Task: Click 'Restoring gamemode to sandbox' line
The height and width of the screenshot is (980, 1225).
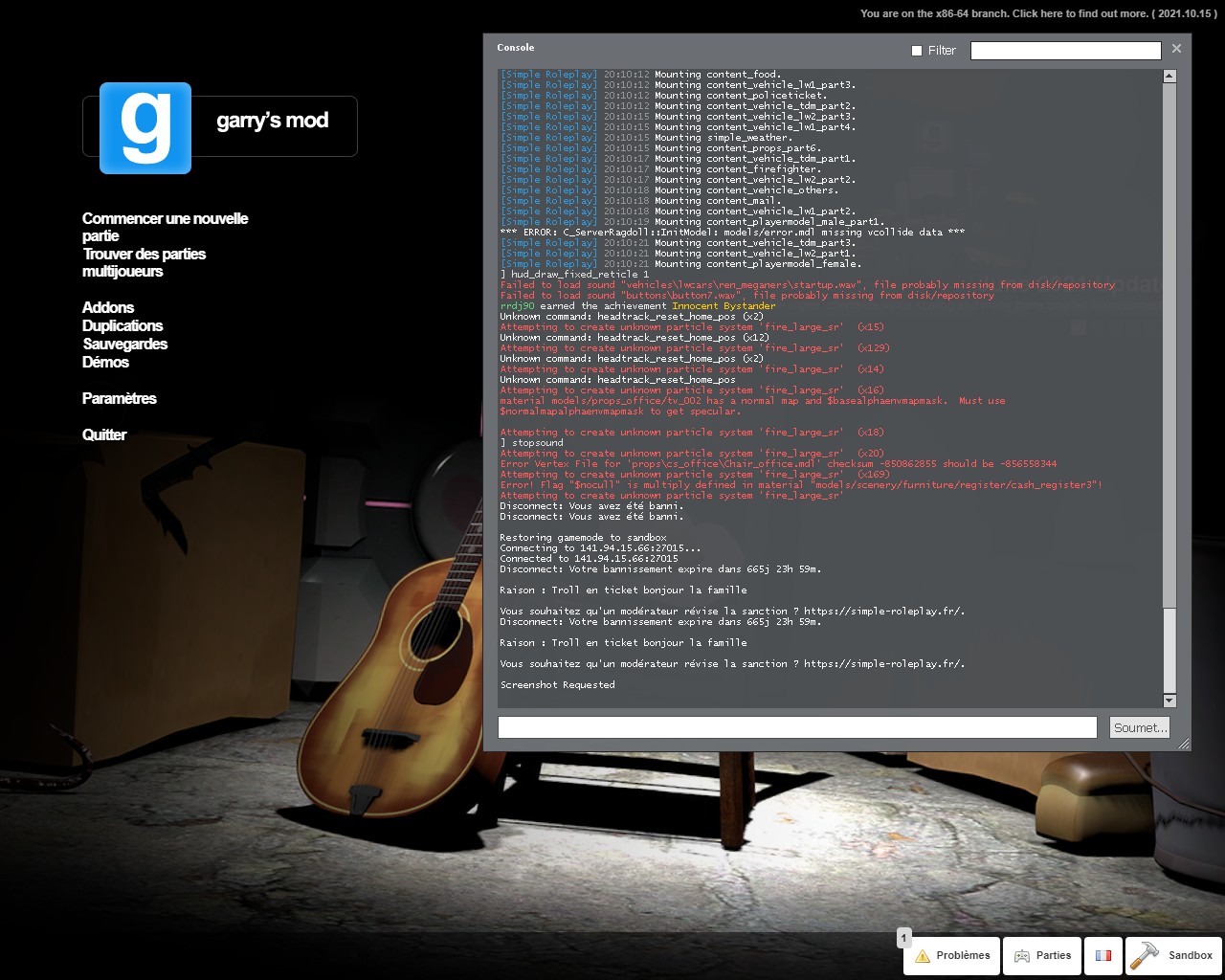Action: (x=583, y=538)
